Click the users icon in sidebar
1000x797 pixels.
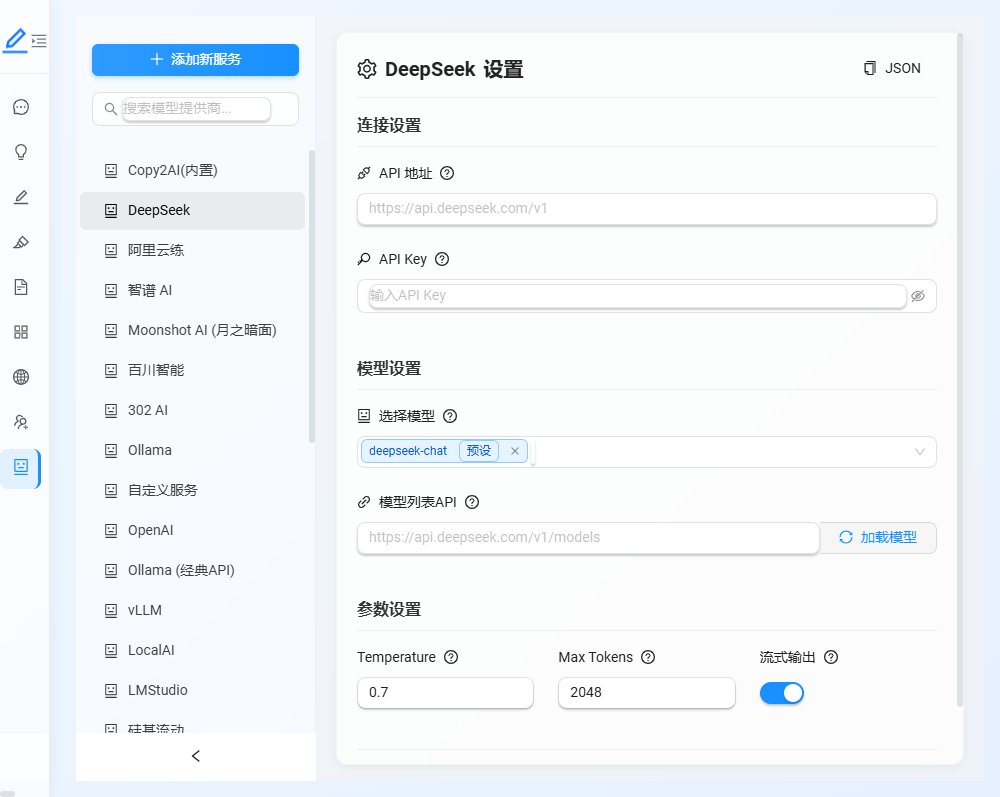[x=20, y=422]
